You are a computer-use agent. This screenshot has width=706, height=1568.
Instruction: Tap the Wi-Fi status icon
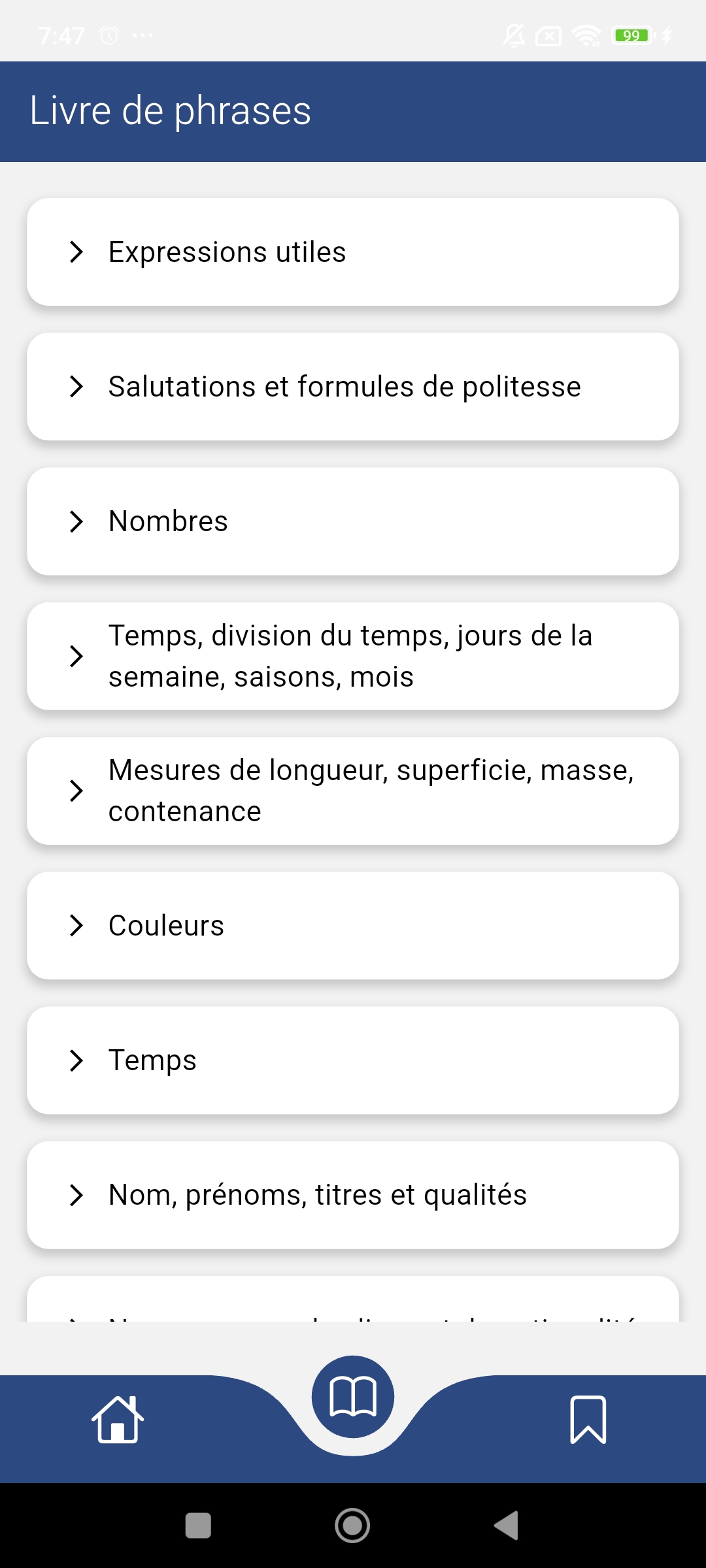pyautogui.click(x=586, y=35)
